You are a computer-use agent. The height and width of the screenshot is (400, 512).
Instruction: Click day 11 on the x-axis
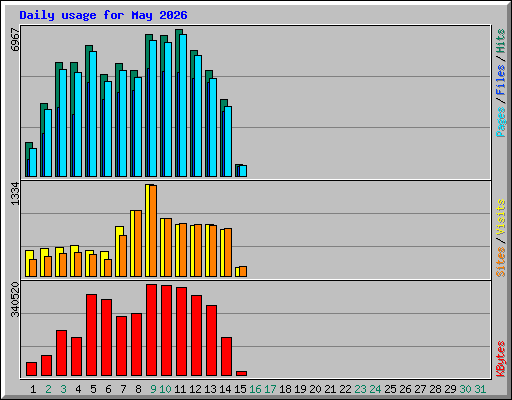pos(180,389)
